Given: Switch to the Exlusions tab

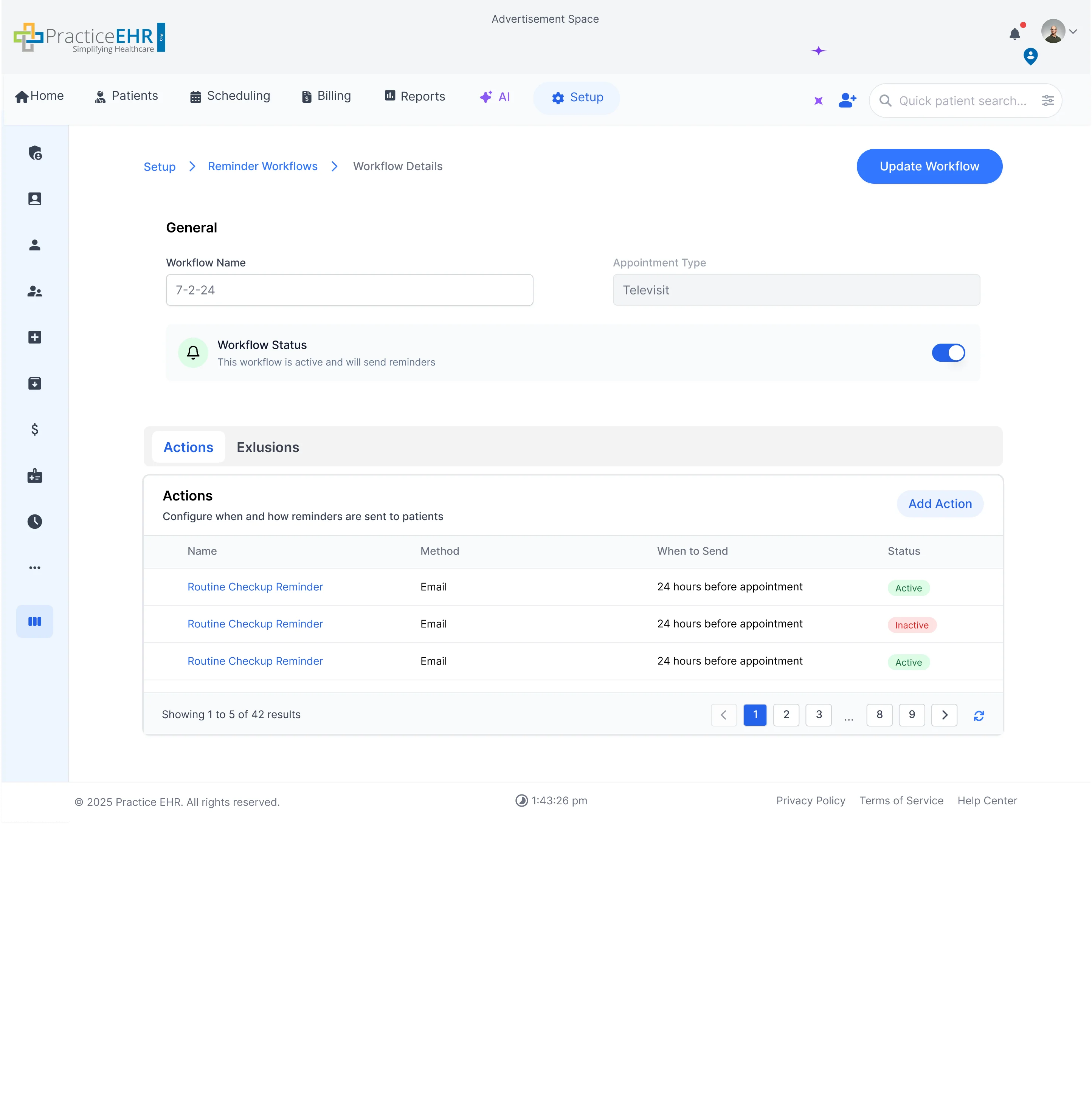Looking at the screenshot, I should pos(268,447).
